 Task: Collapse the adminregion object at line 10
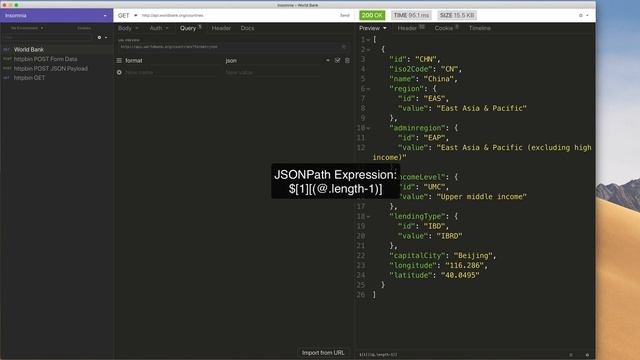click(x=368, y=128)
